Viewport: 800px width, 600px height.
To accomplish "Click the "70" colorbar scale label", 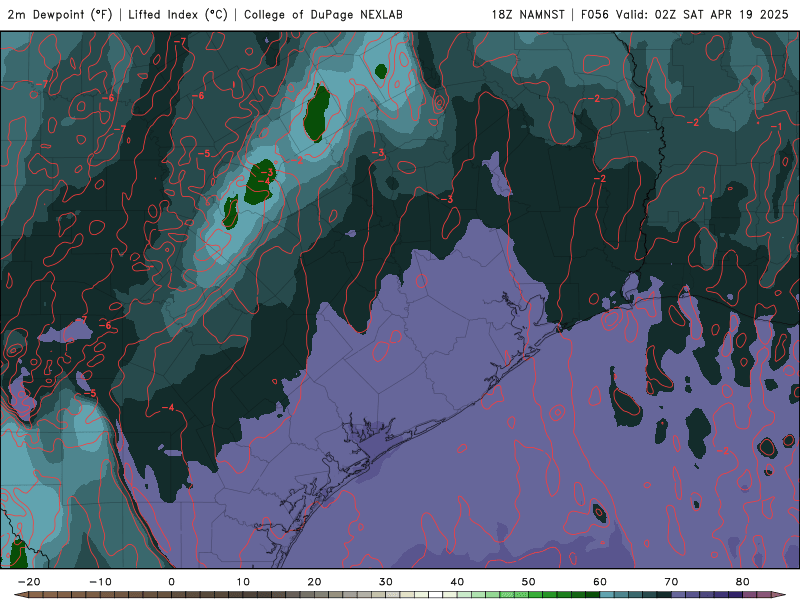I will coord(671,582).
